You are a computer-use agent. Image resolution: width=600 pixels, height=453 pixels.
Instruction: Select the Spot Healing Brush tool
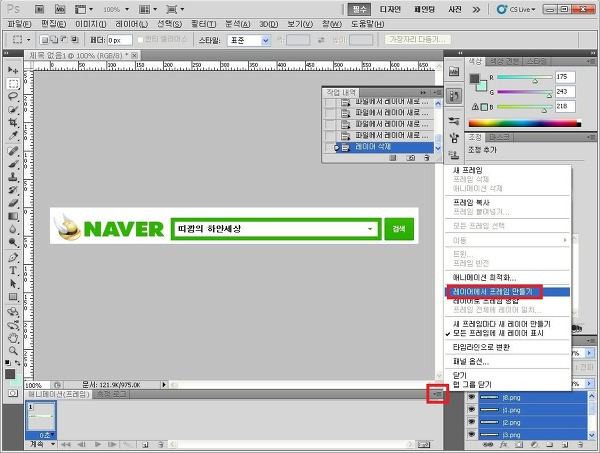[13, 151]
